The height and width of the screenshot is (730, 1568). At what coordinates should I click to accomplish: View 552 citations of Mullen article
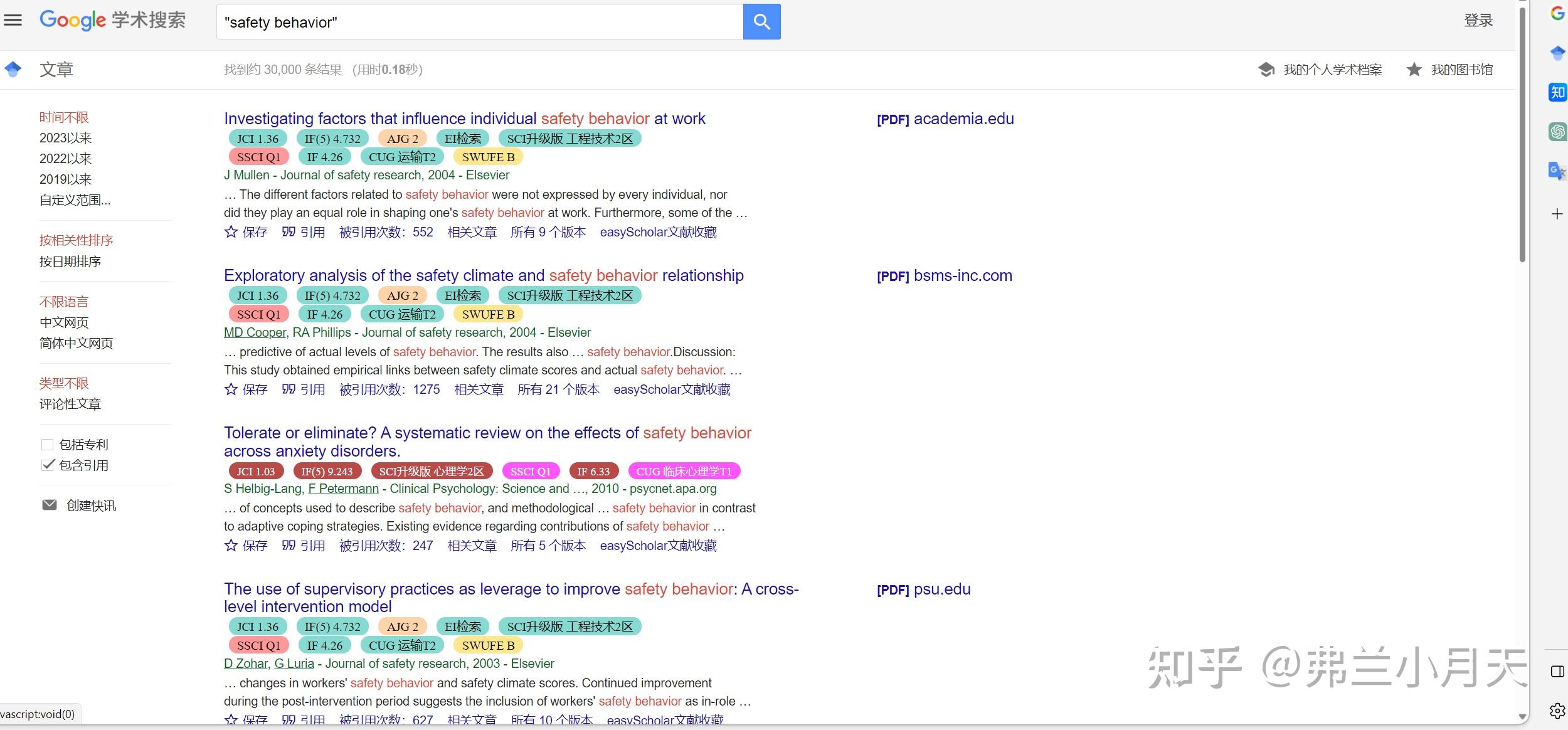click(x=386, y=232)
